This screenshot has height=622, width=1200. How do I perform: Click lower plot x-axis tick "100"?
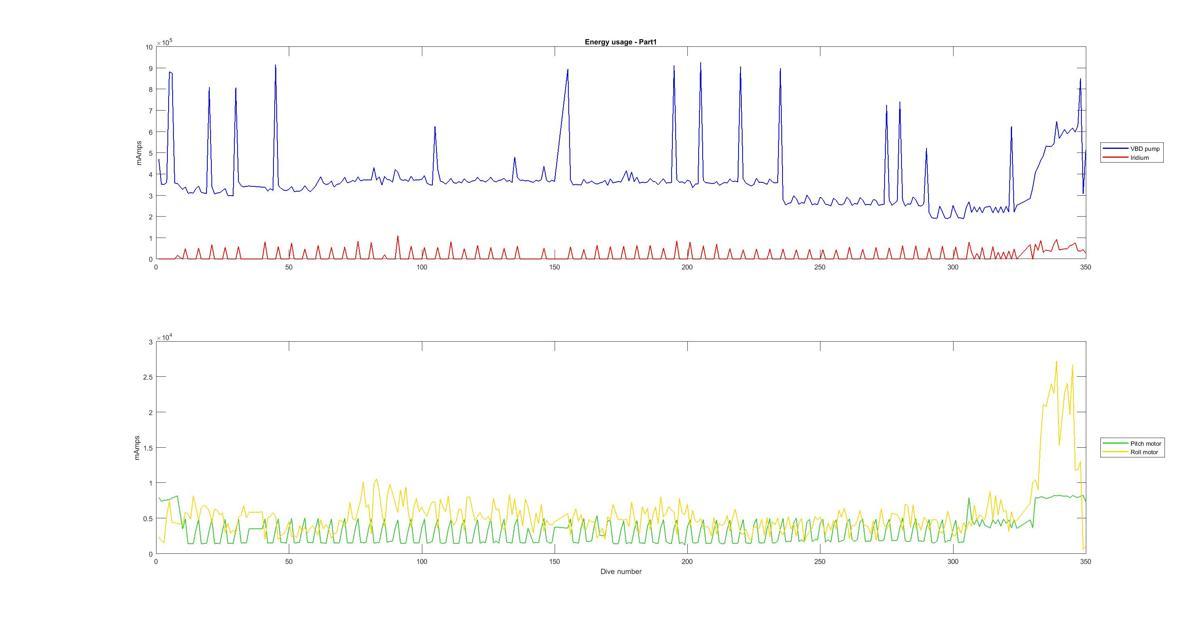click(x=422, y=562)
